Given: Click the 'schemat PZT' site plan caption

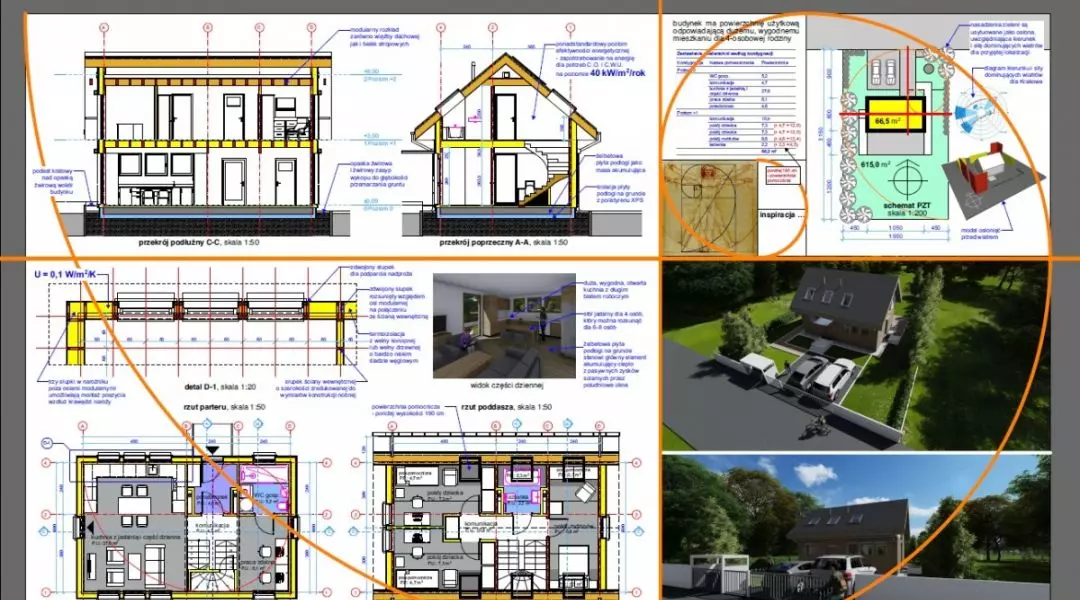Looking at the screenshot, I should [905, 209].
